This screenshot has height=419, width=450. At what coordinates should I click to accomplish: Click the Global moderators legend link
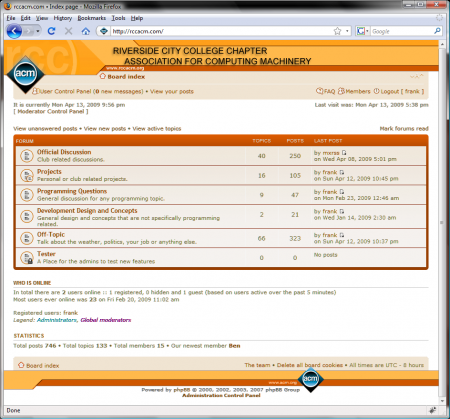pos(106,320)
